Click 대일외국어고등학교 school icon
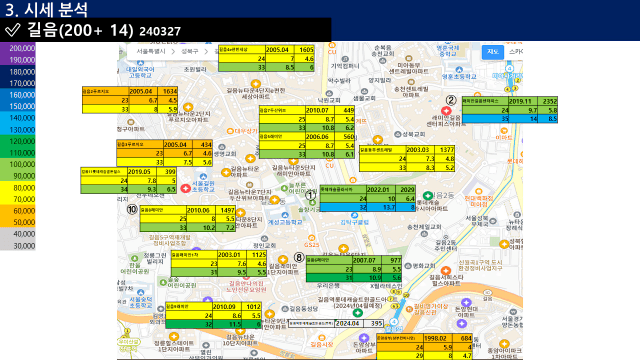Screen dimensions: 640x360 [140, 63]
